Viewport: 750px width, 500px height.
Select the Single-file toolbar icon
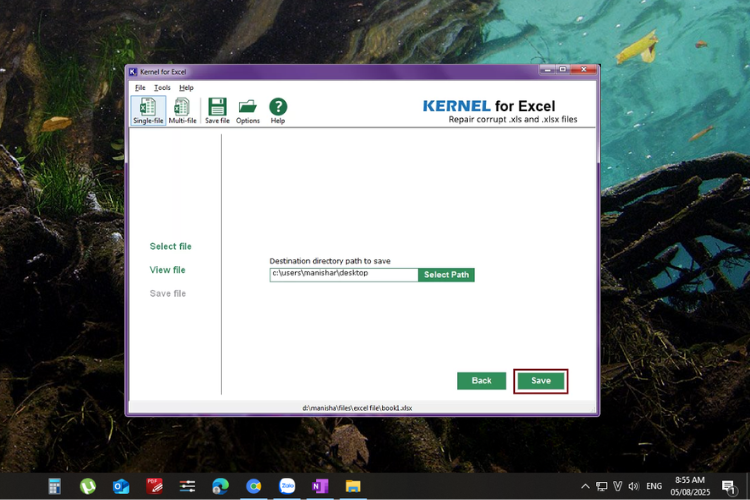(148, 111)
